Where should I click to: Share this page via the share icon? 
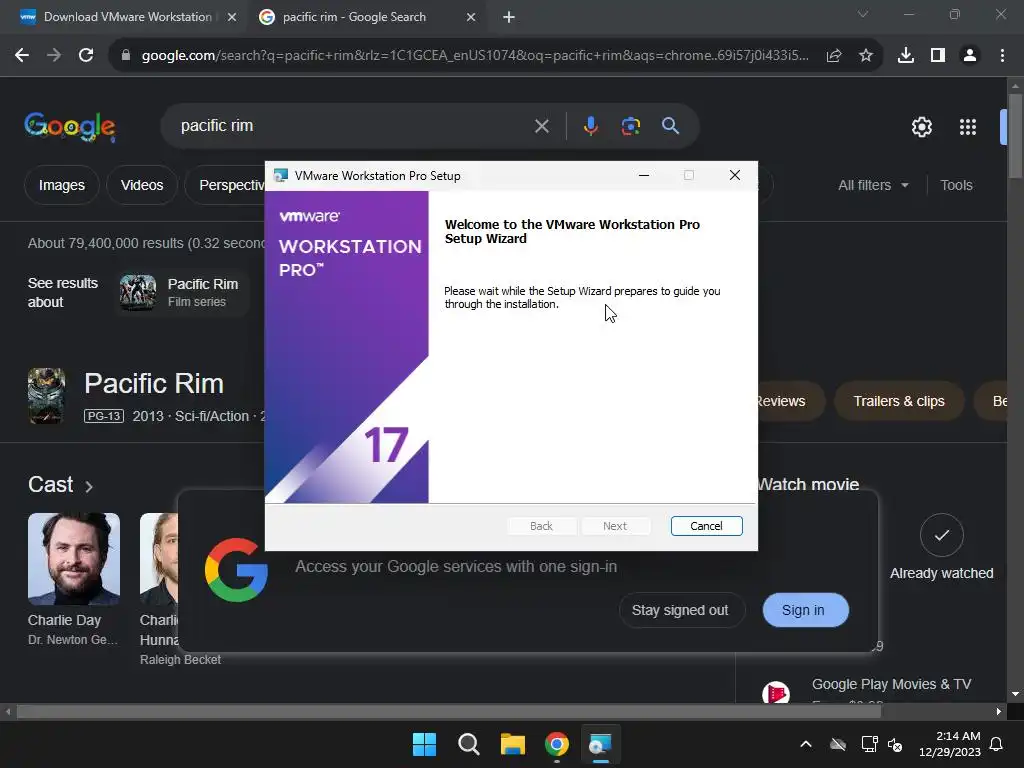833,56
